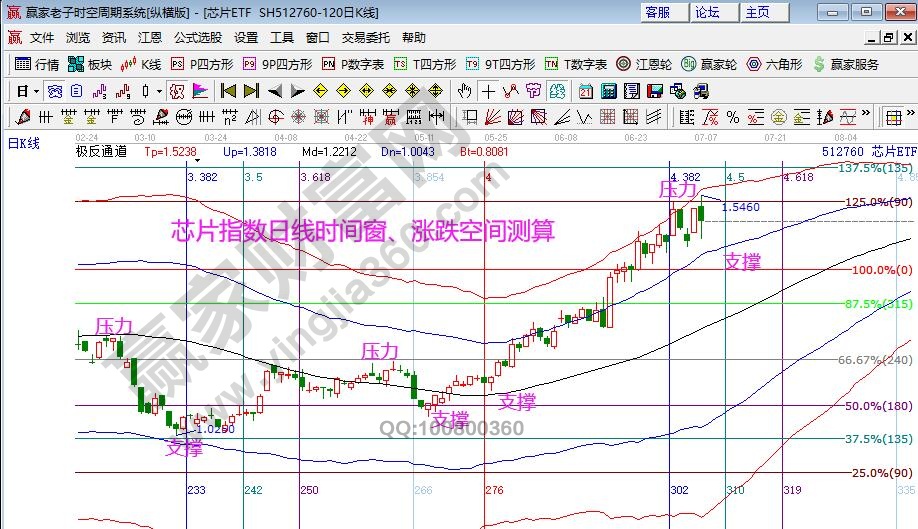Open the P四方形 tool
This screenshot has height=529, width=918.
click(x=202, y=64)
